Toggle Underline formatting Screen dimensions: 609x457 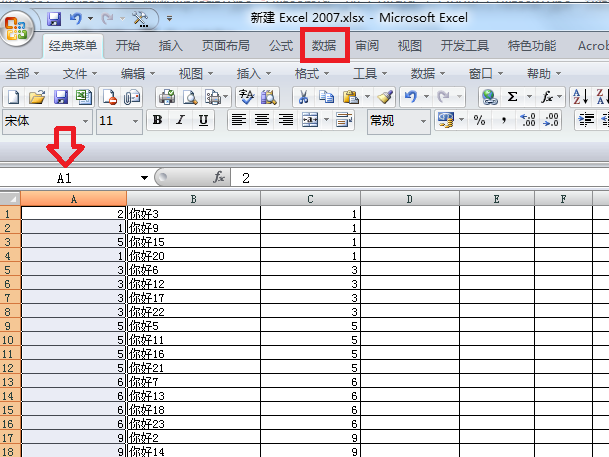pos(203,120)
